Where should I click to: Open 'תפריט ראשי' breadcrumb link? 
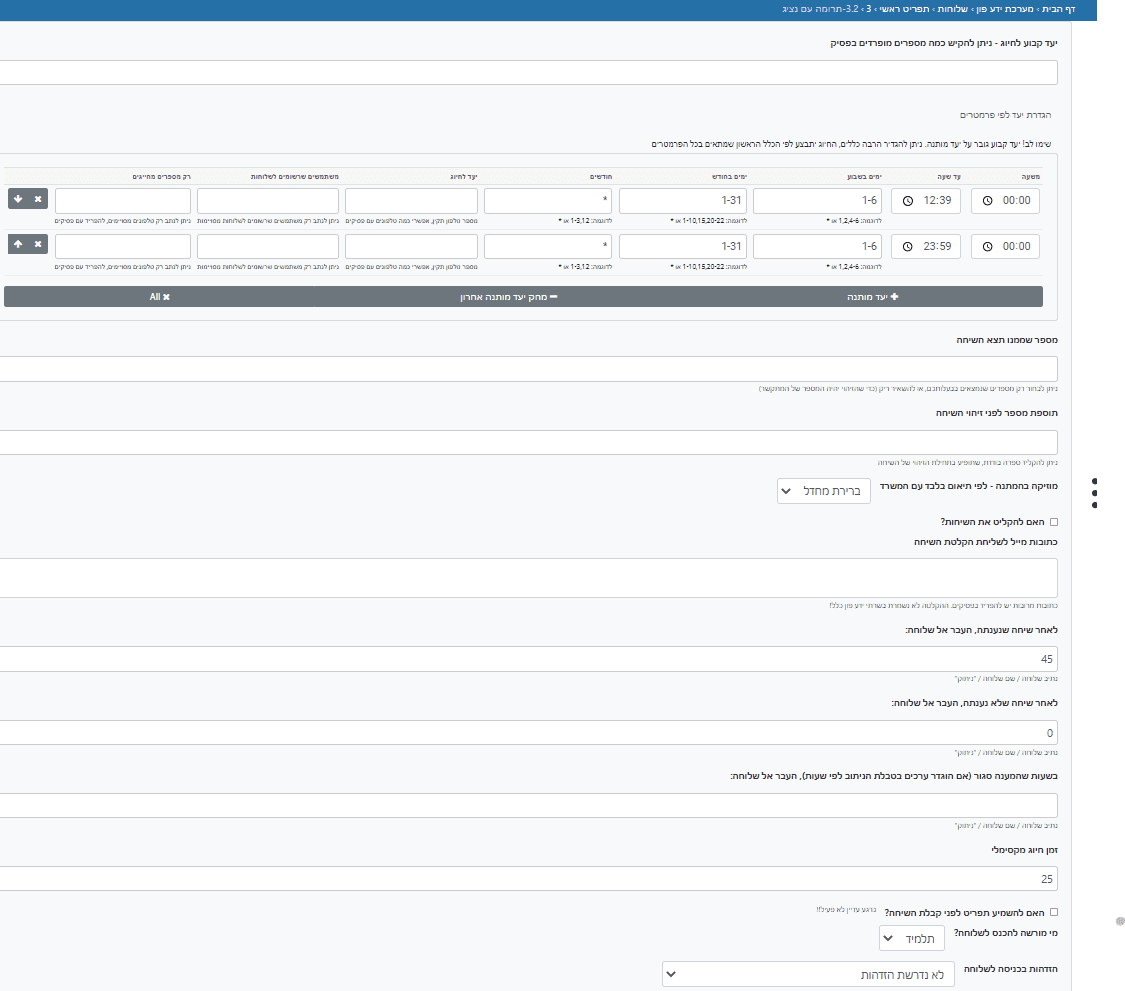[905, 9]
